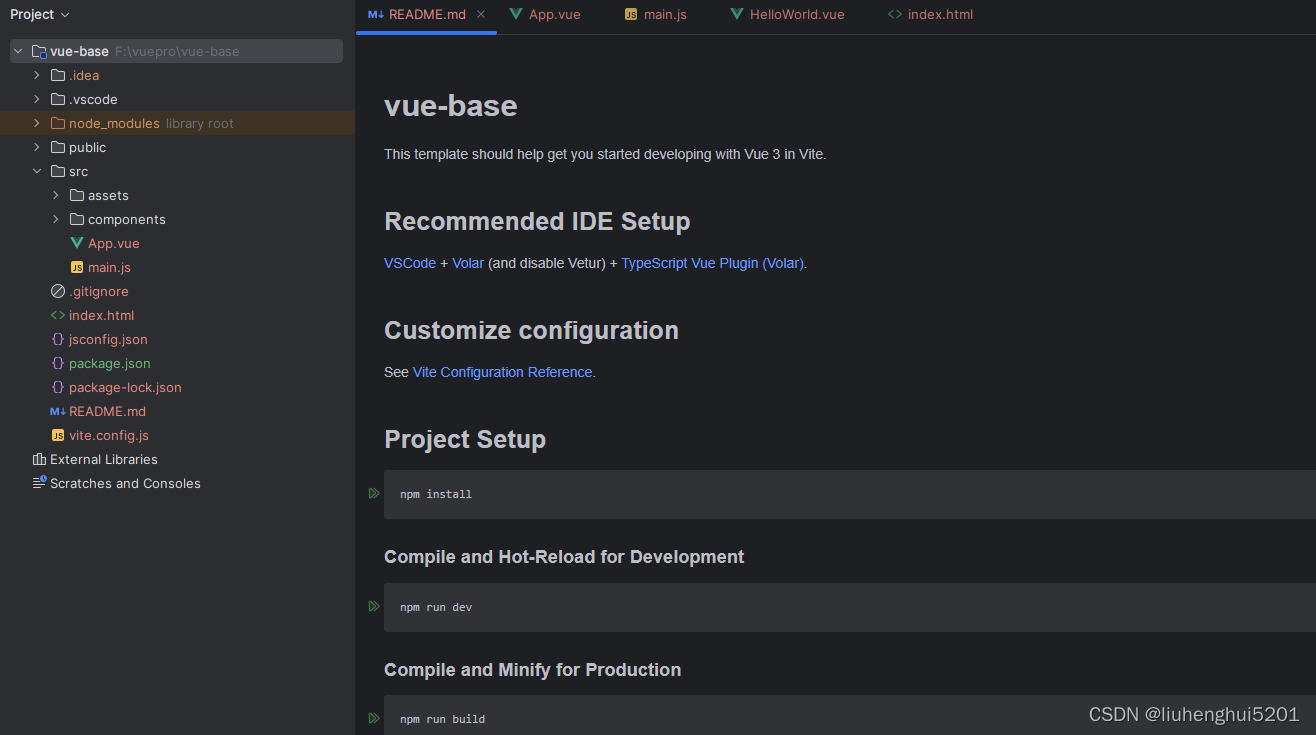
Task: Click the Vue icon beside App.vue in tree
Action: pyautogui.click(x=77, y=243)
